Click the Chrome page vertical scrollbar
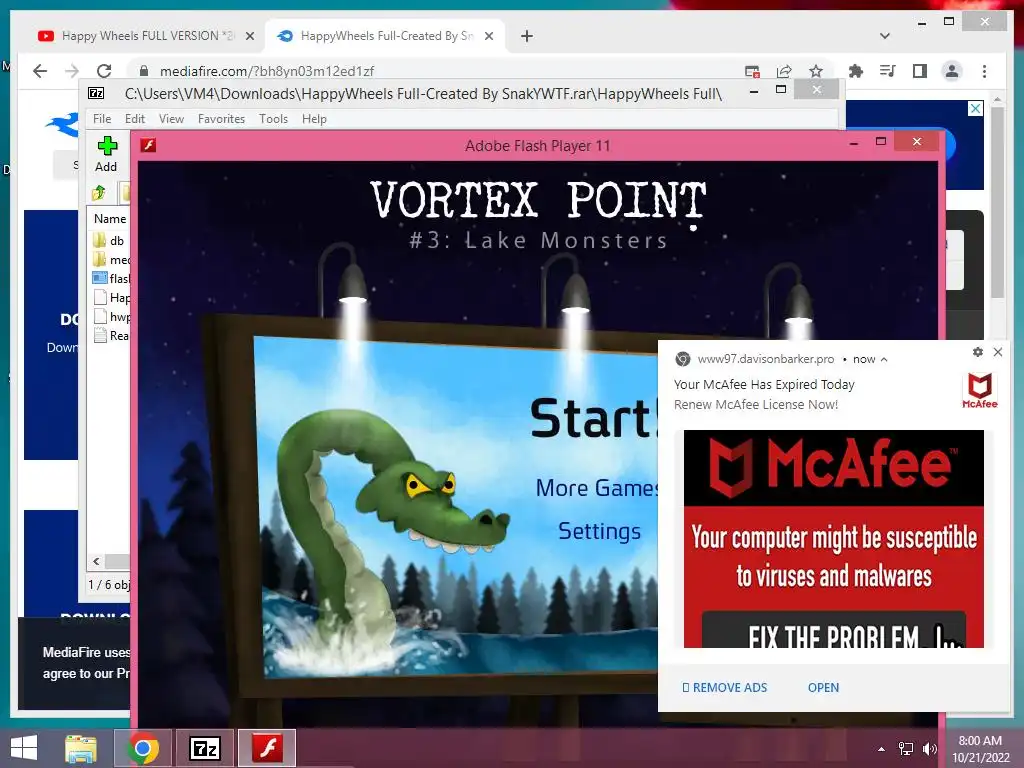This screenshot has width=1024, height=768. [x=997, y=202]
